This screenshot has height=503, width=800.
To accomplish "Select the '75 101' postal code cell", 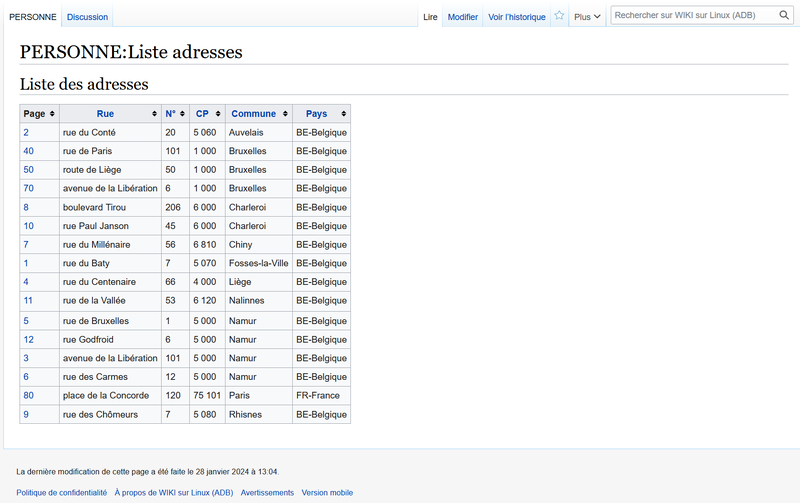I will pyautogui.click(x=207, y=395).
